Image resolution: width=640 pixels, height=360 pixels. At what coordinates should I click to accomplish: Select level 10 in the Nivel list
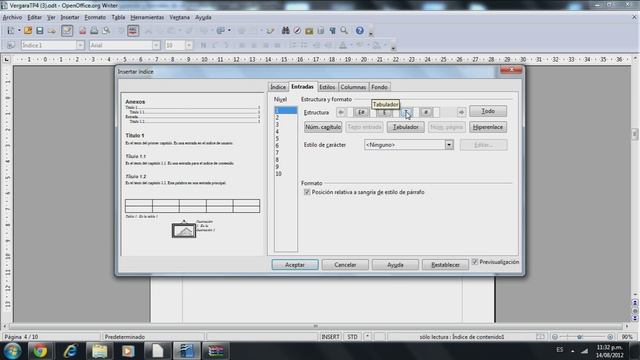(x=285, y=174)
